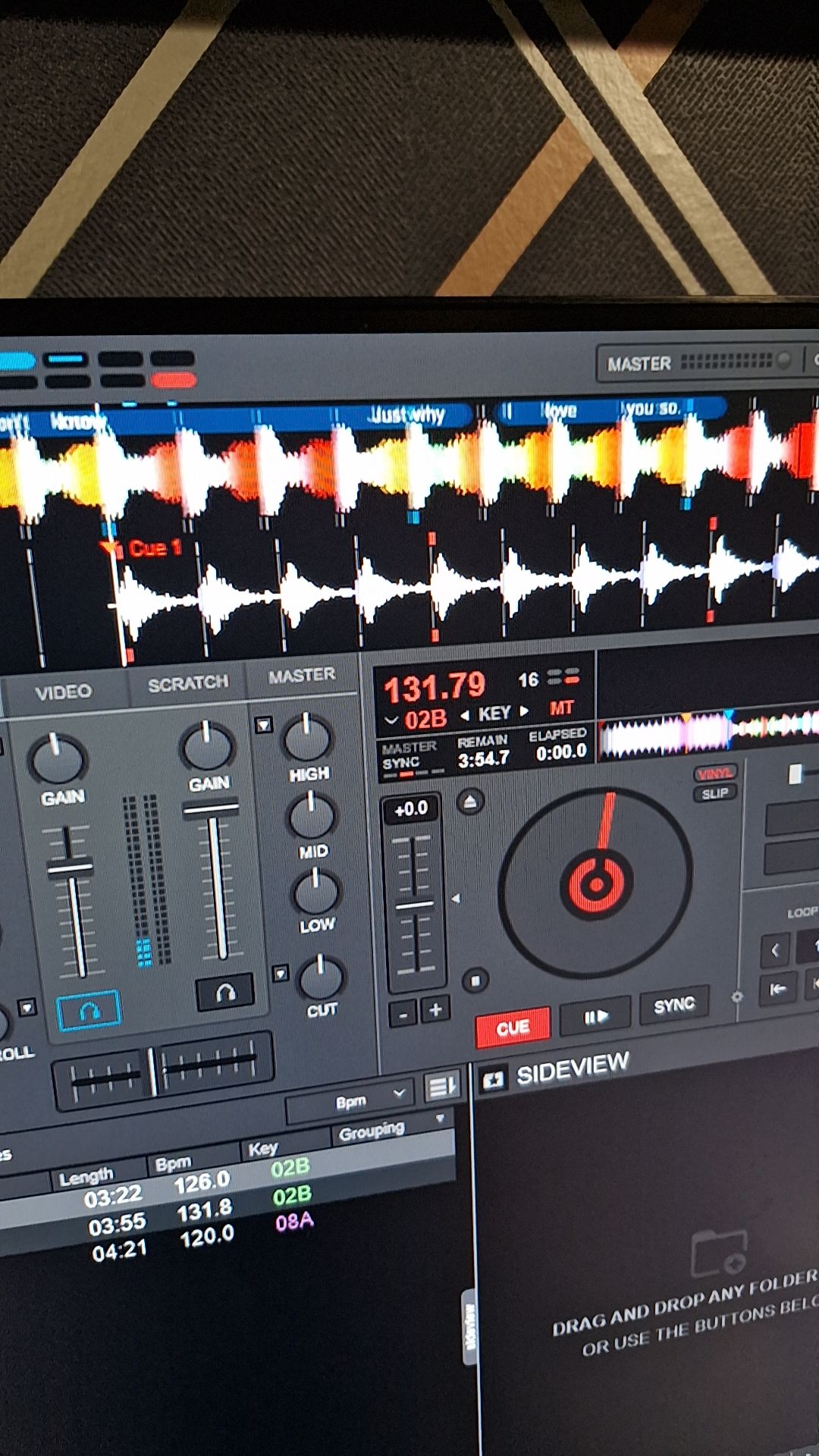Click the LOW EQ knob
Screen dimensions: 819x1456
316,891
